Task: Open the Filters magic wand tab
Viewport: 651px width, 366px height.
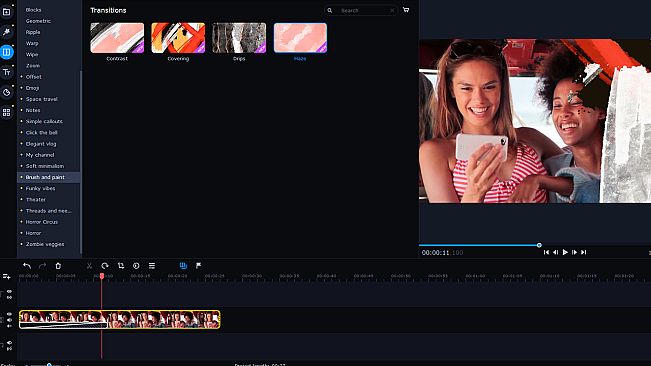Action: [6, 32]
